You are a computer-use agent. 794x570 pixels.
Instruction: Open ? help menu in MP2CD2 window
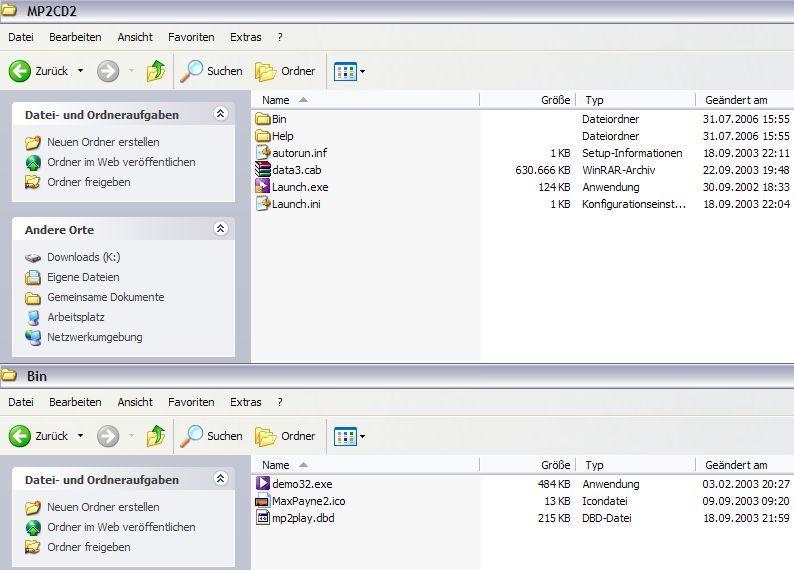click(x=280, y=37)
